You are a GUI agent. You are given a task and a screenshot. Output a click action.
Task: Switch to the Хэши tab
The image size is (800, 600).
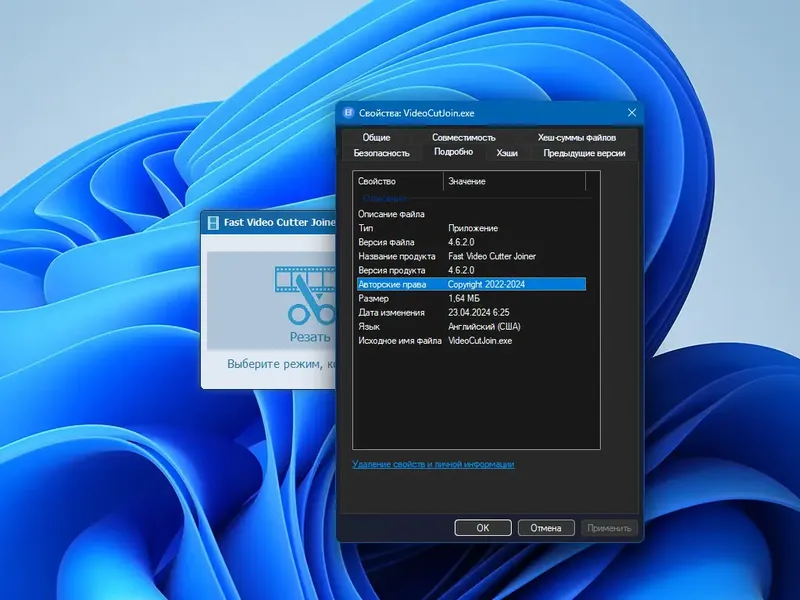[x=505, y=152]
